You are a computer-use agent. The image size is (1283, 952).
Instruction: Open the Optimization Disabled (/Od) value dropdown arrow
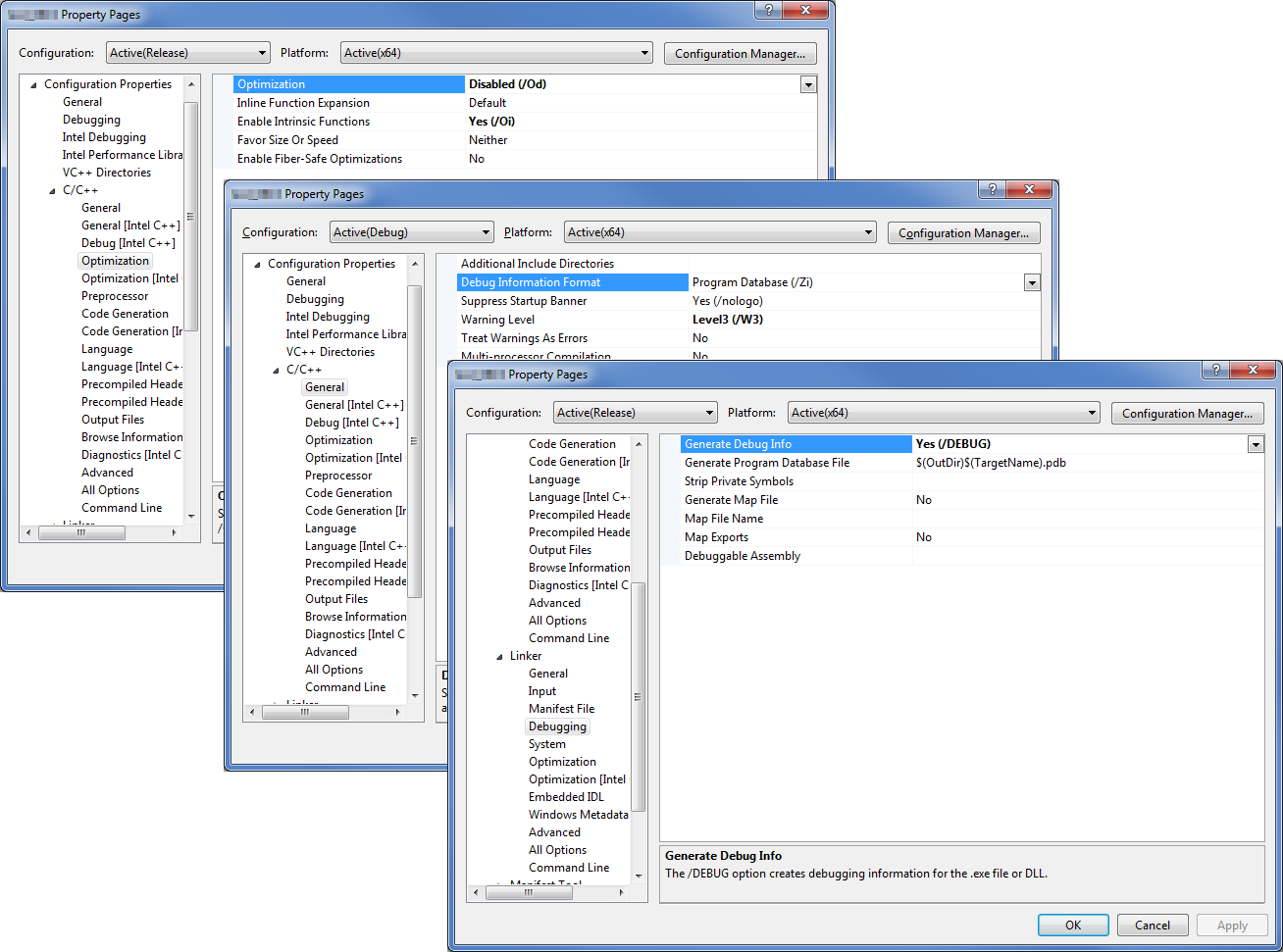808,84
